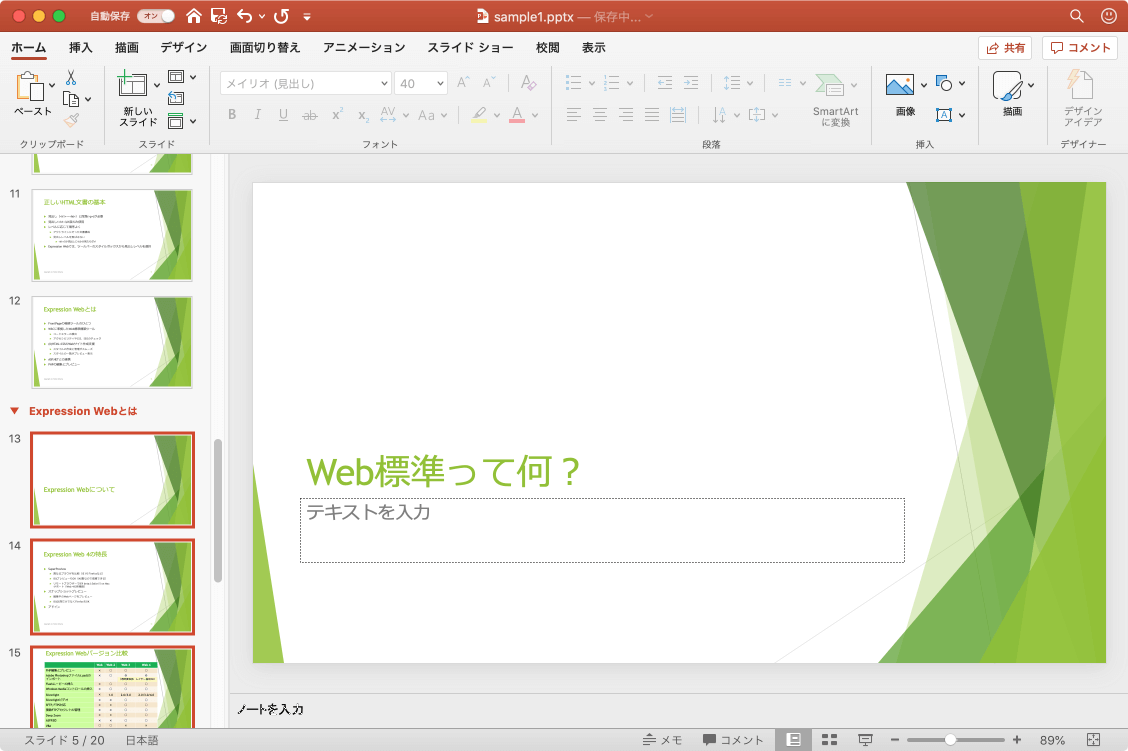
Task: Open the Section dropdown
Action: click(x=183, y=121)
